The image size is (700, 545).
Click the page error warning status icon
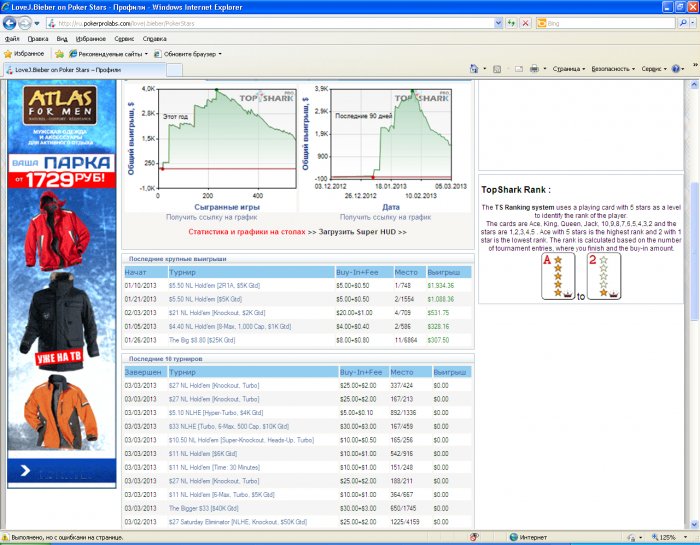(x=5, y=537)
